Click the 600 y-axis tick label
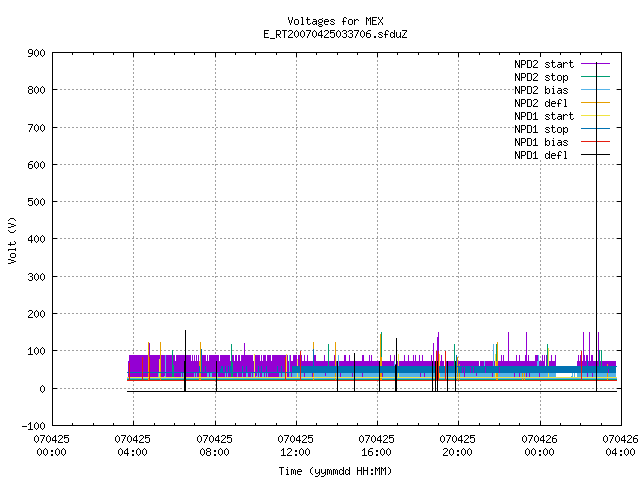The height and width of the screenshot is (480, 640). [36, 165]
